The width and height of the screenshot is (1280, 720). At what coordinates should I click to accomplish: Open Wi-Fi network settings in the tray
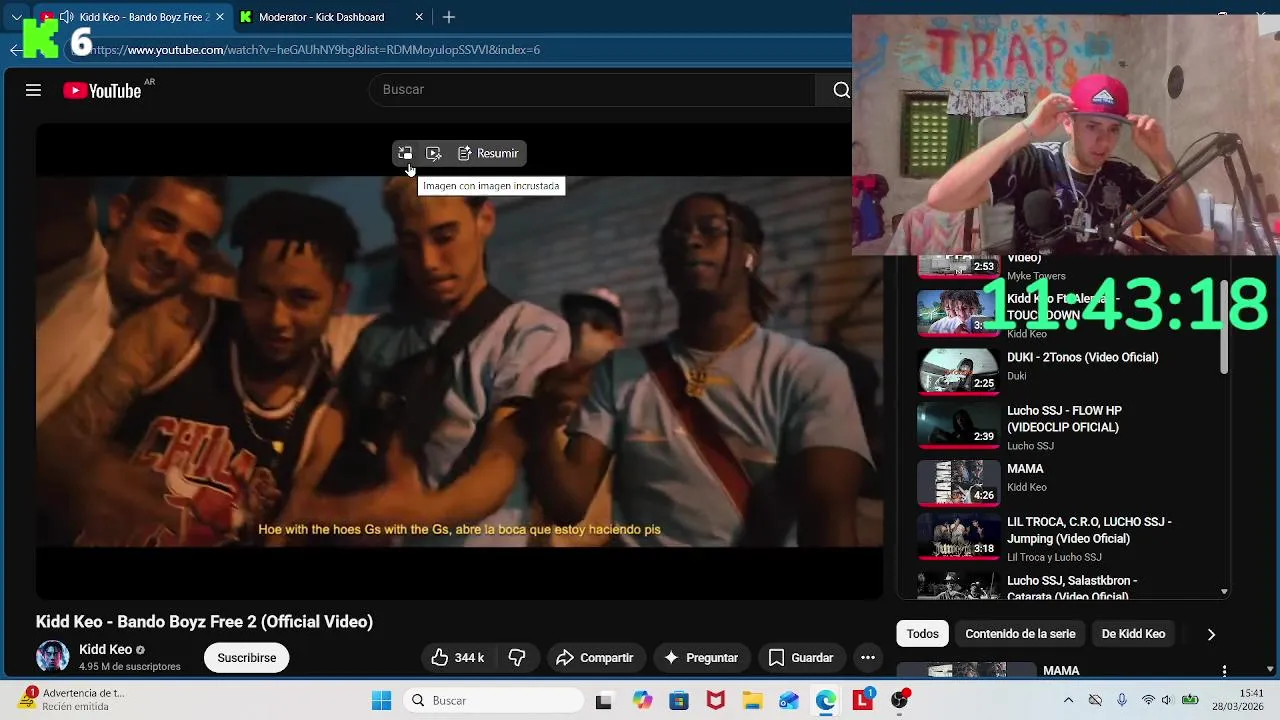click(x=1148, y=700)
